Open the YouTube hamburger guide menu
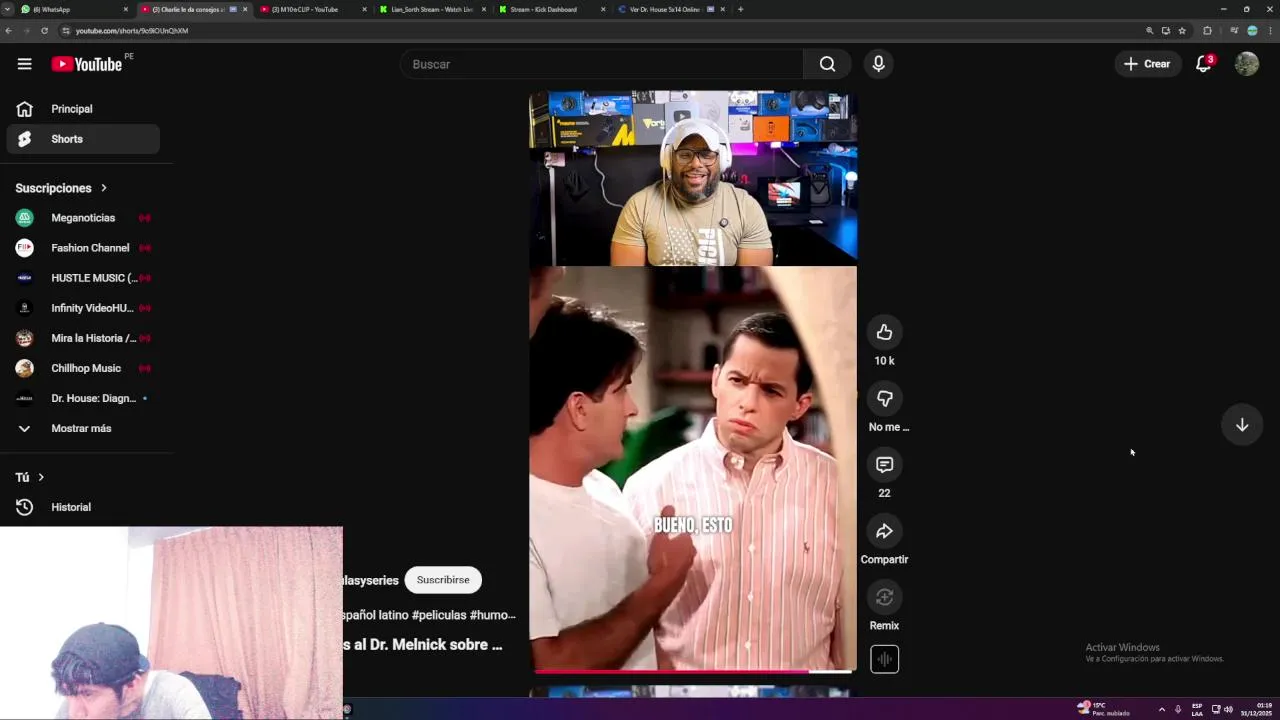Image resolution: width=1280 pixels, height=720 pixels. tap(24, 64)
